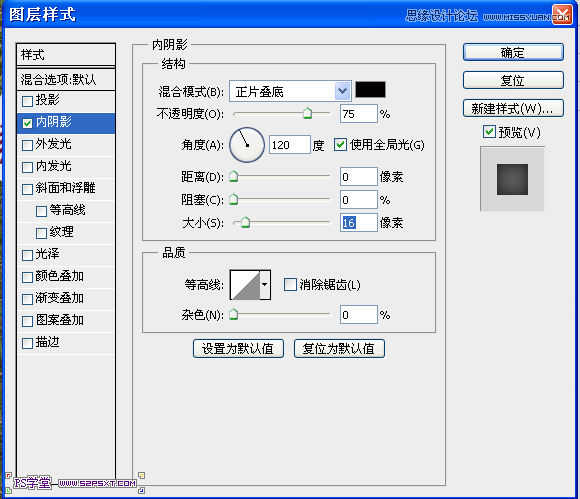Enable the 渐变叠加 gradient overlay checkbox

(x=27, y=299)
